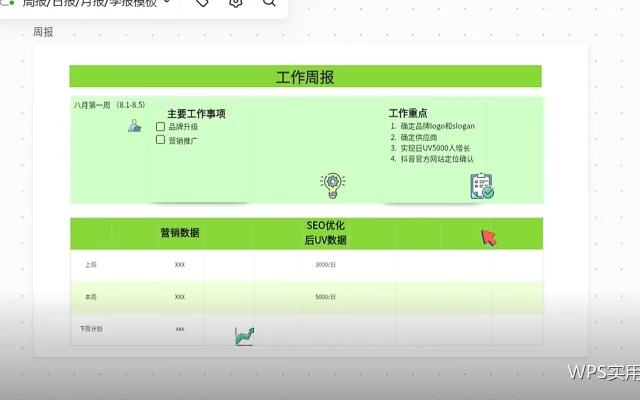Click list item 实现日UV5000人增长
This screenshot has height=400, width=640.
coord(435,148)
